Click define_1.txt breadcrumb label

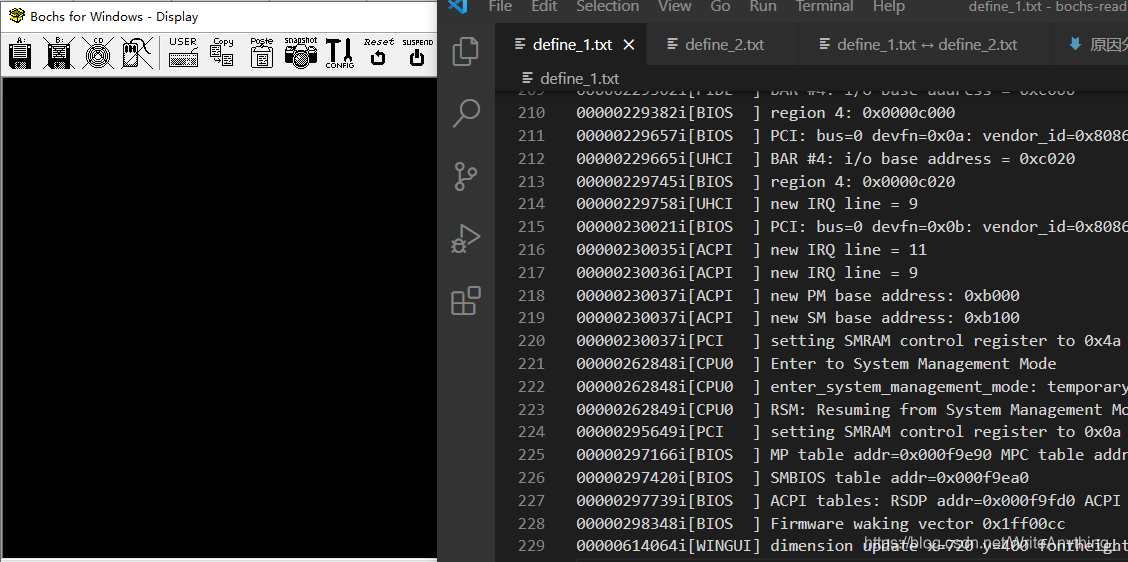(x=579, y=78)
